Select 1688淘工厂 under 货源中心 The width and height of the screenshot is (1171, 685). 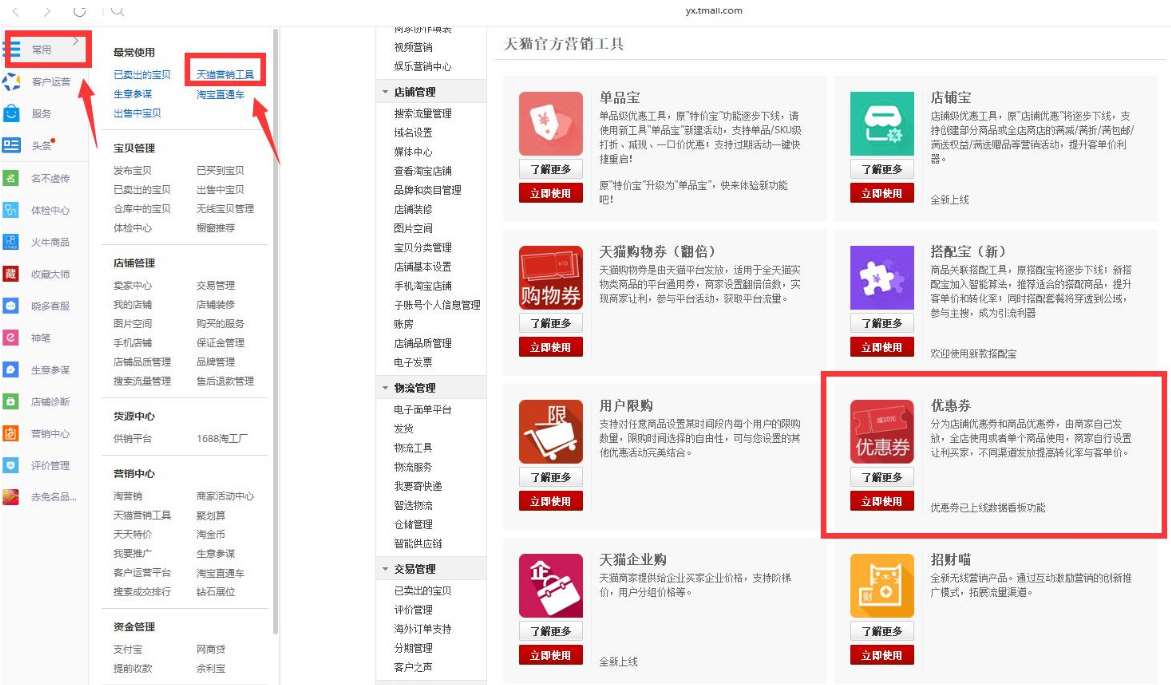click(x=222, y=438)
